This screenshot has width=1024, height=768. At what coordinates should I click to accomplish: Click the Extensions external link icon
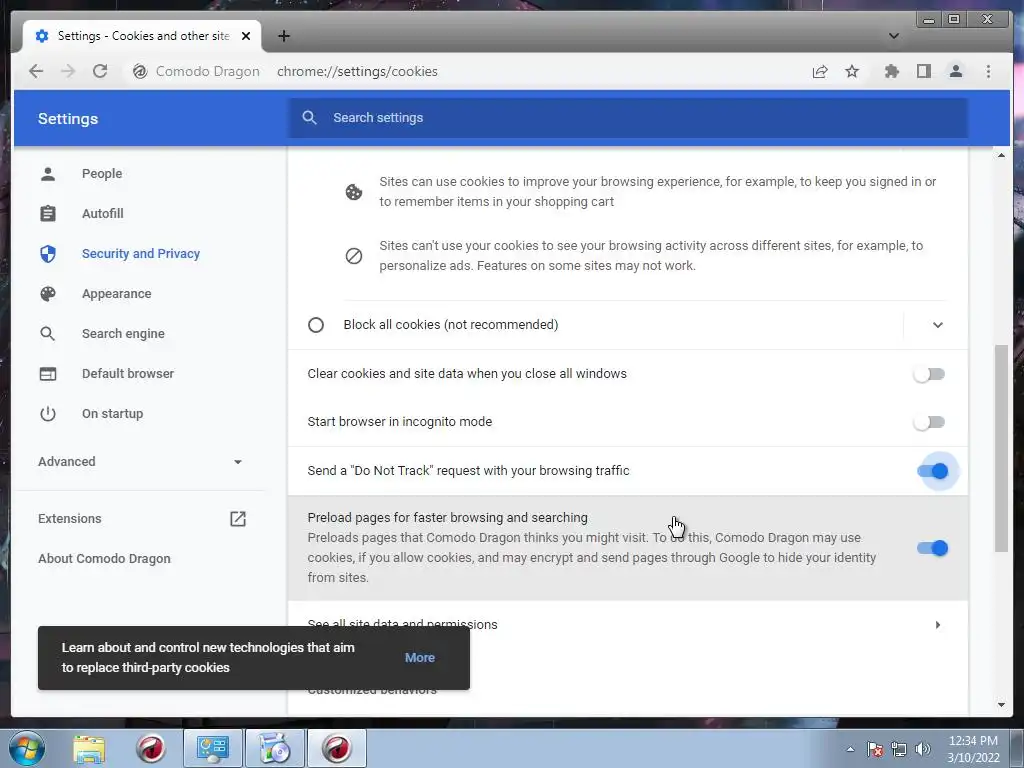pos(238,519)
